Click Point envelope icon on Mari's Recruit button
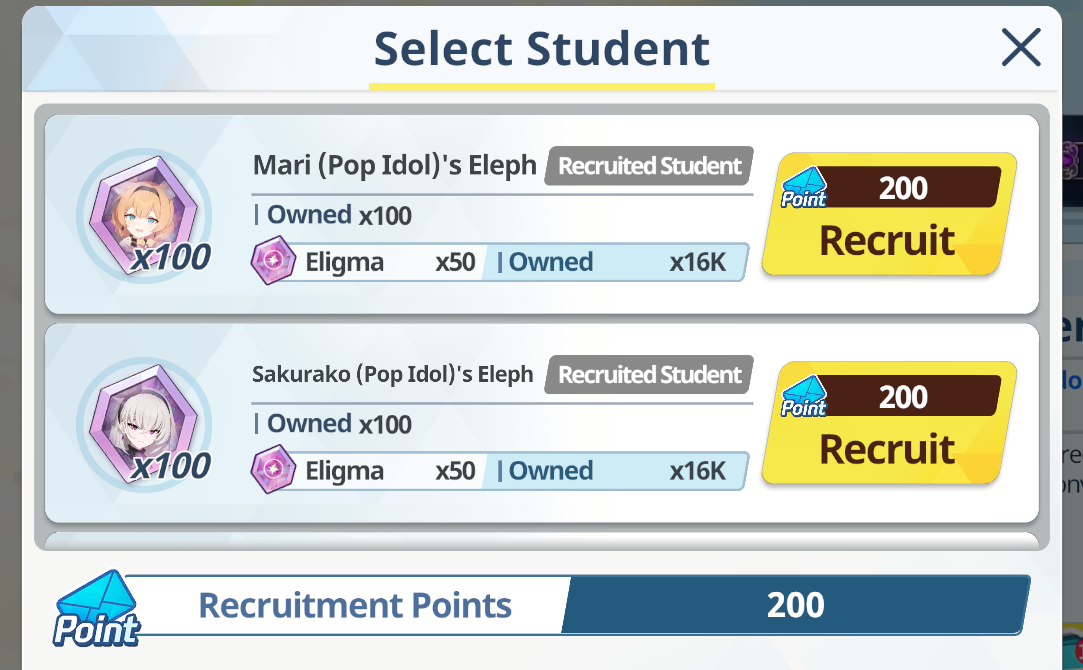 pyautogui.click(x=804, y=188)
